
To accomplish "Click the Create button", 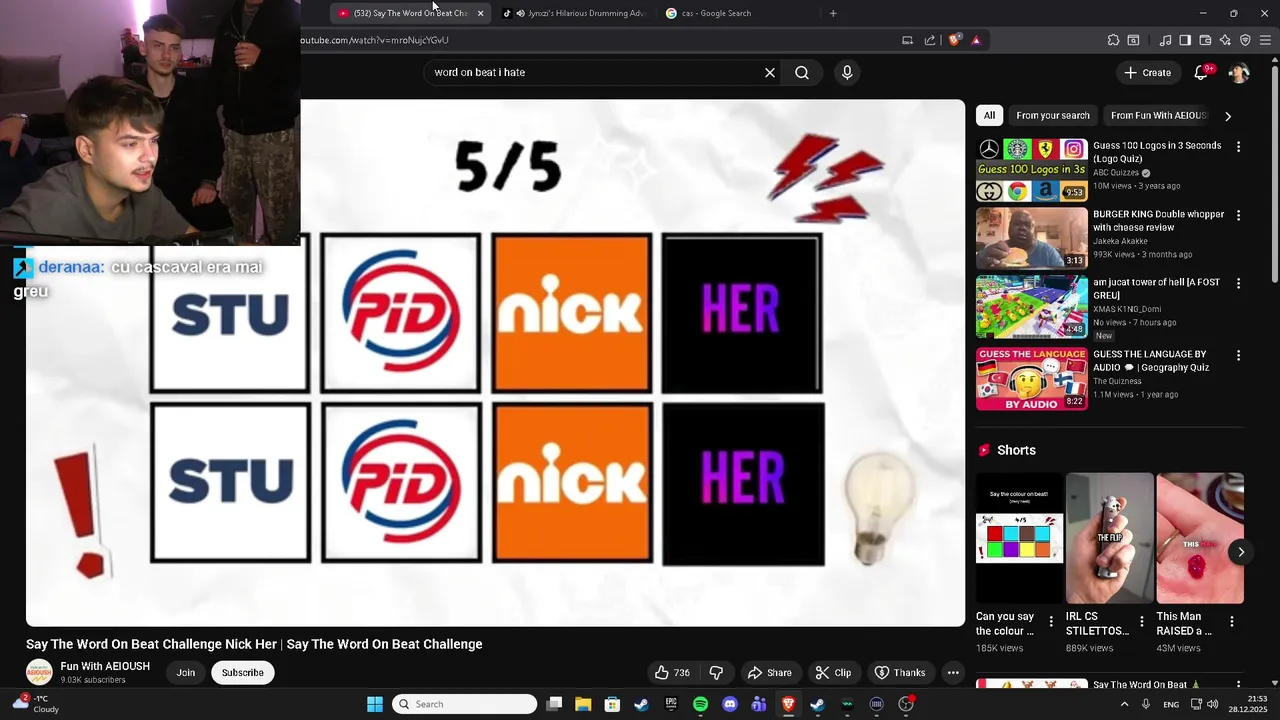I will [1147, 72].
